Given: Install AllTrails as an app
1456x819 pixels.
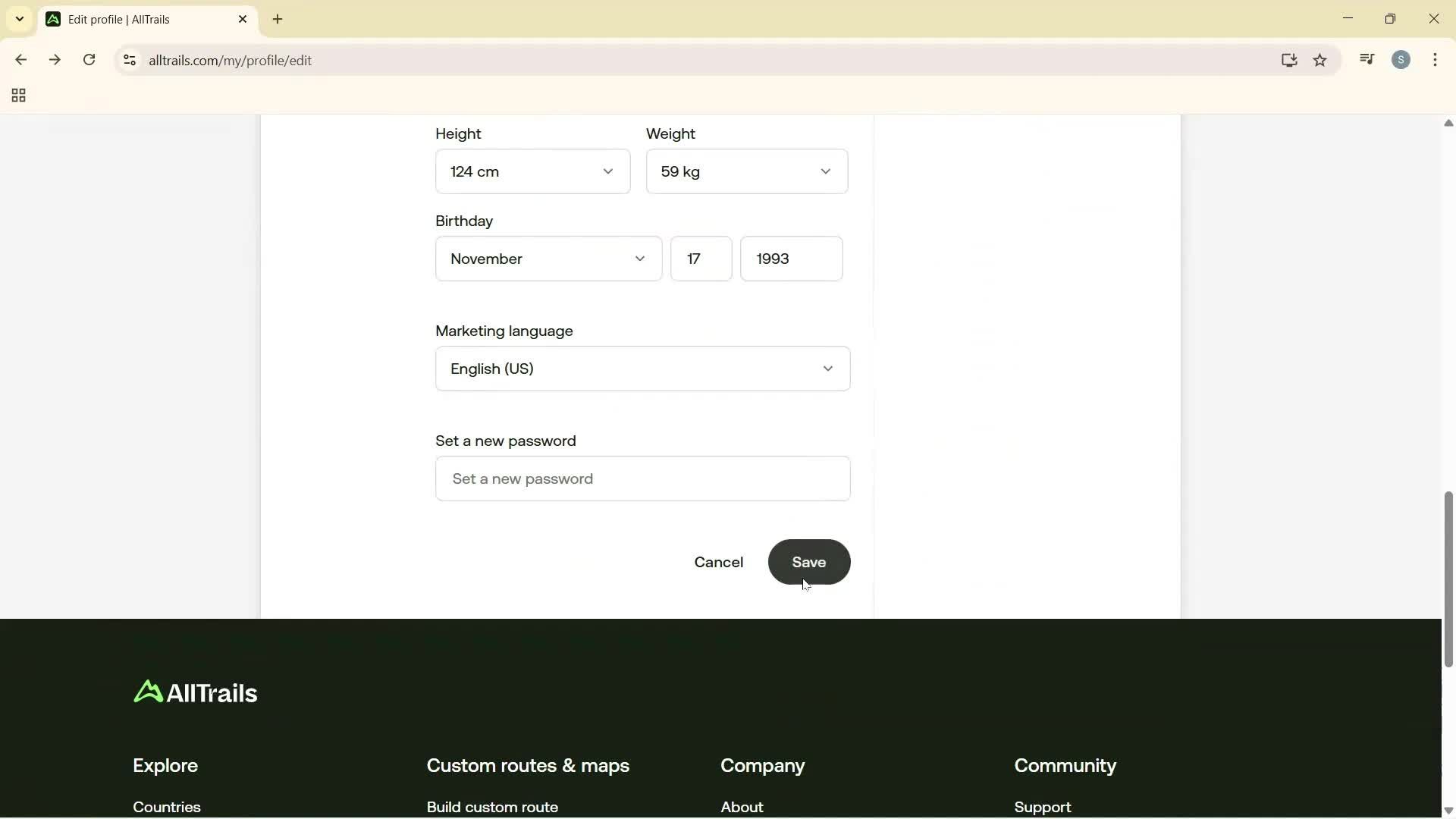Looking at the screenshot, I should [1289, 60].
